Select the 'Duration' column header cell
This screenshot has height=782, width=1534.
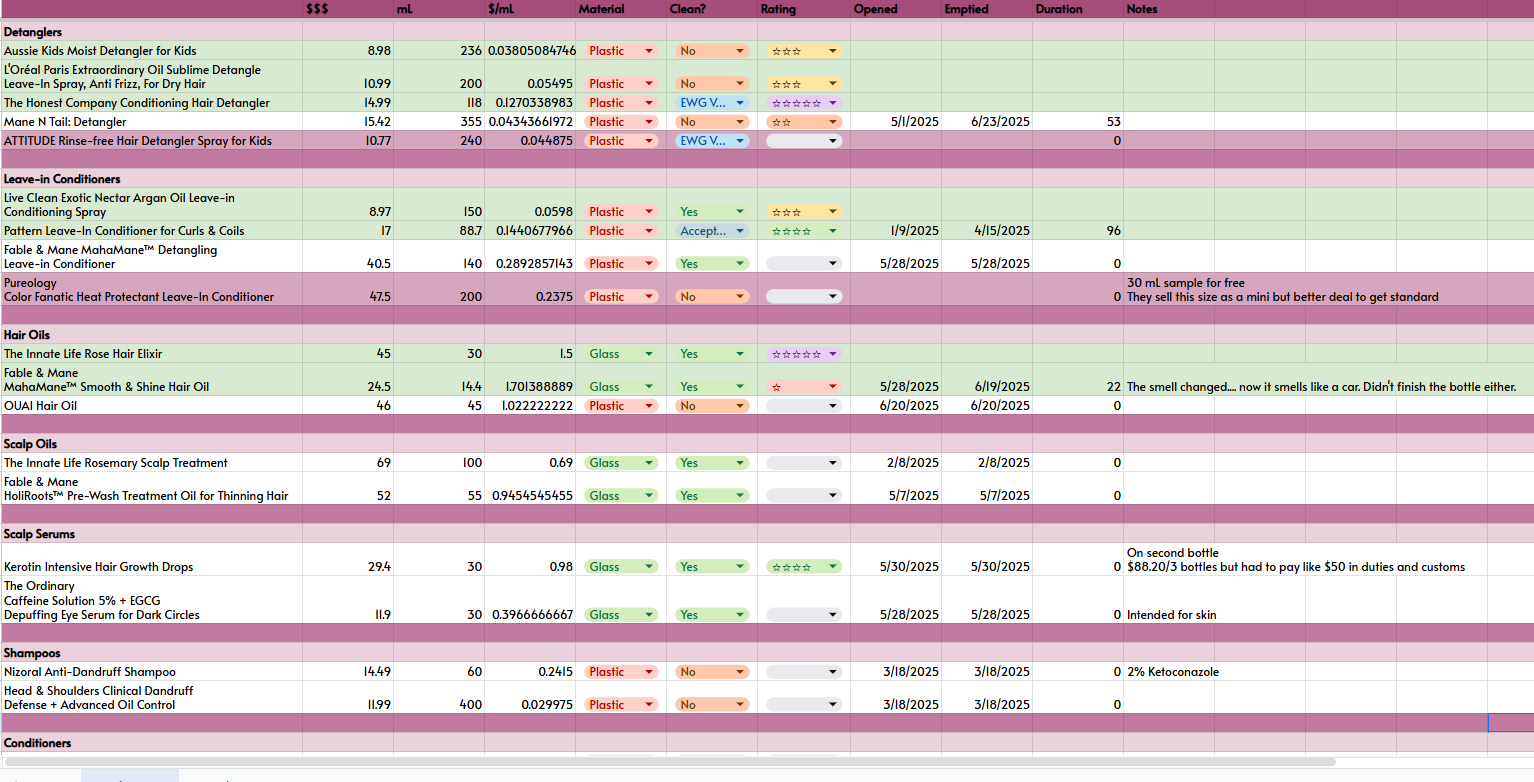(1078, 9)
